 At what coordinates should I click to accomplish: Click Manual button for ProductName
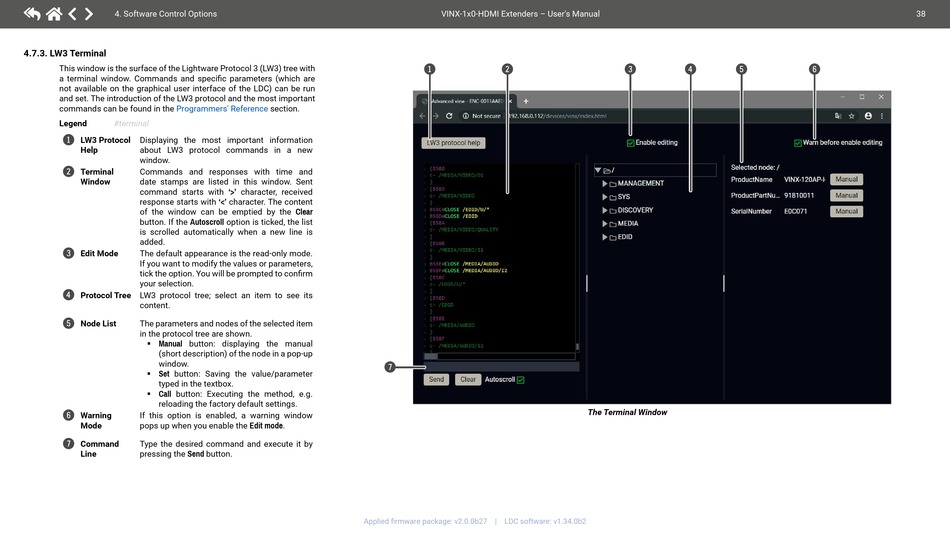click(846, 179)
